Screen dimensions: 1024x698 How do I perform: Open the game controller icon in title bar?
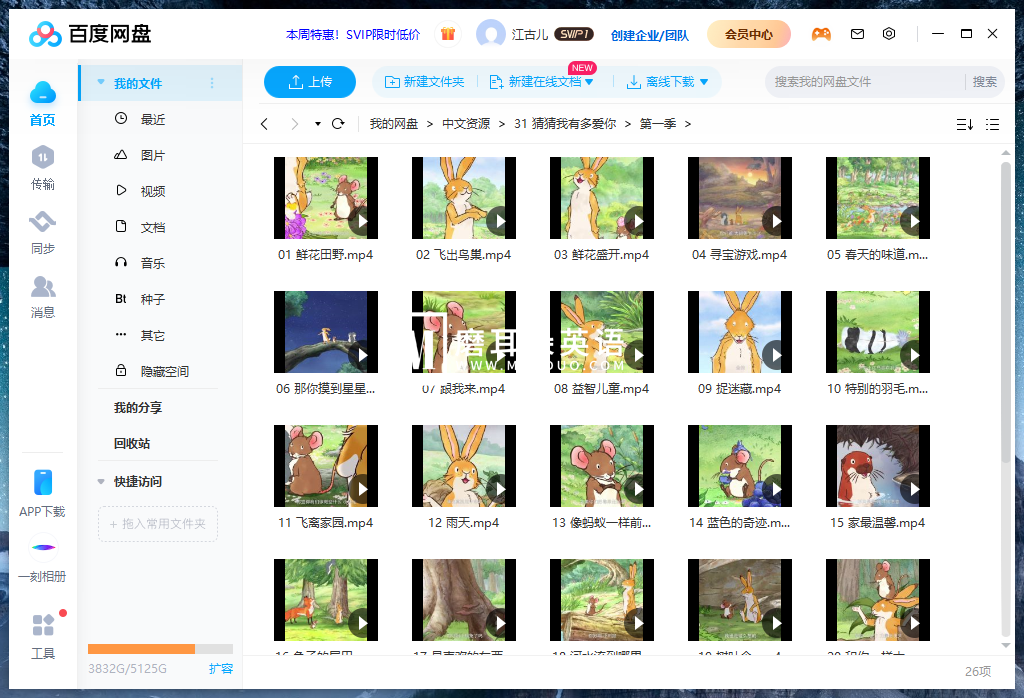(x=821, y=34)
